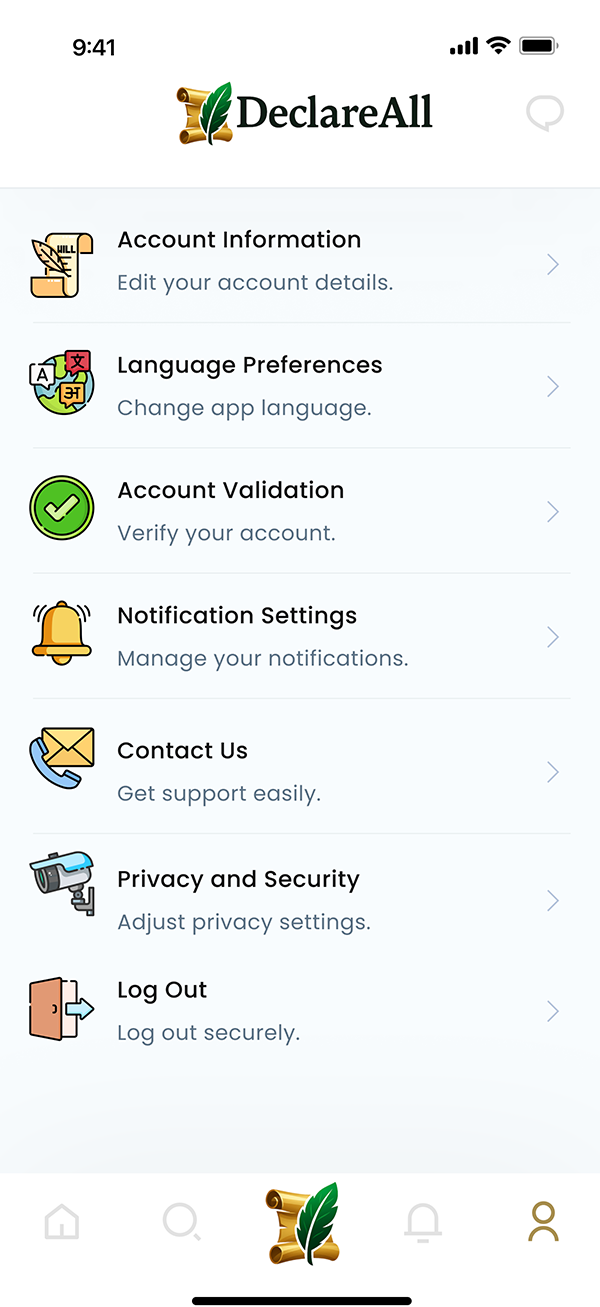Expand Account Information with its chevron
Image resolution: width=600 pixels, height=1307 pixels.
click(552, 264)
